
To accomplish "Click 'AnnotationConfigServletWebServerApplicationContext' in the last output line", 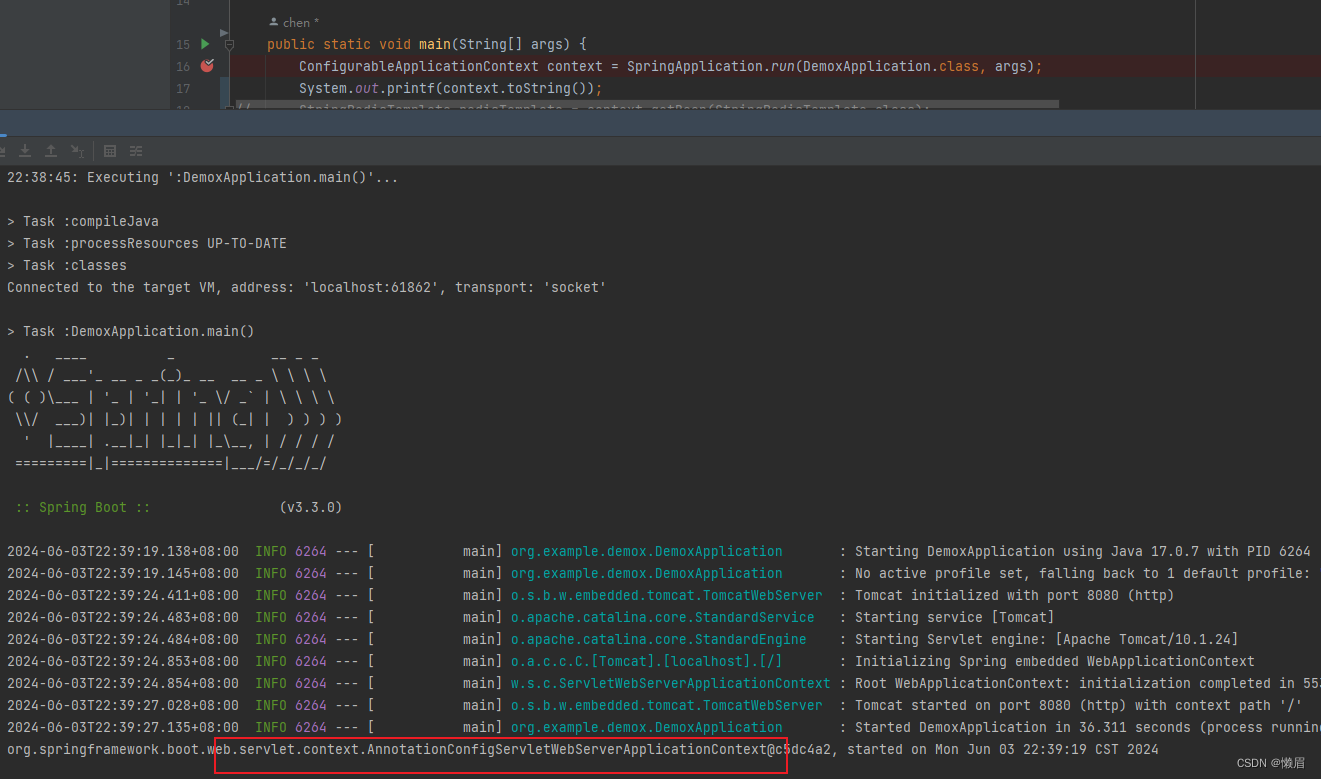I will pyautogui.click(x=567, y=749).
